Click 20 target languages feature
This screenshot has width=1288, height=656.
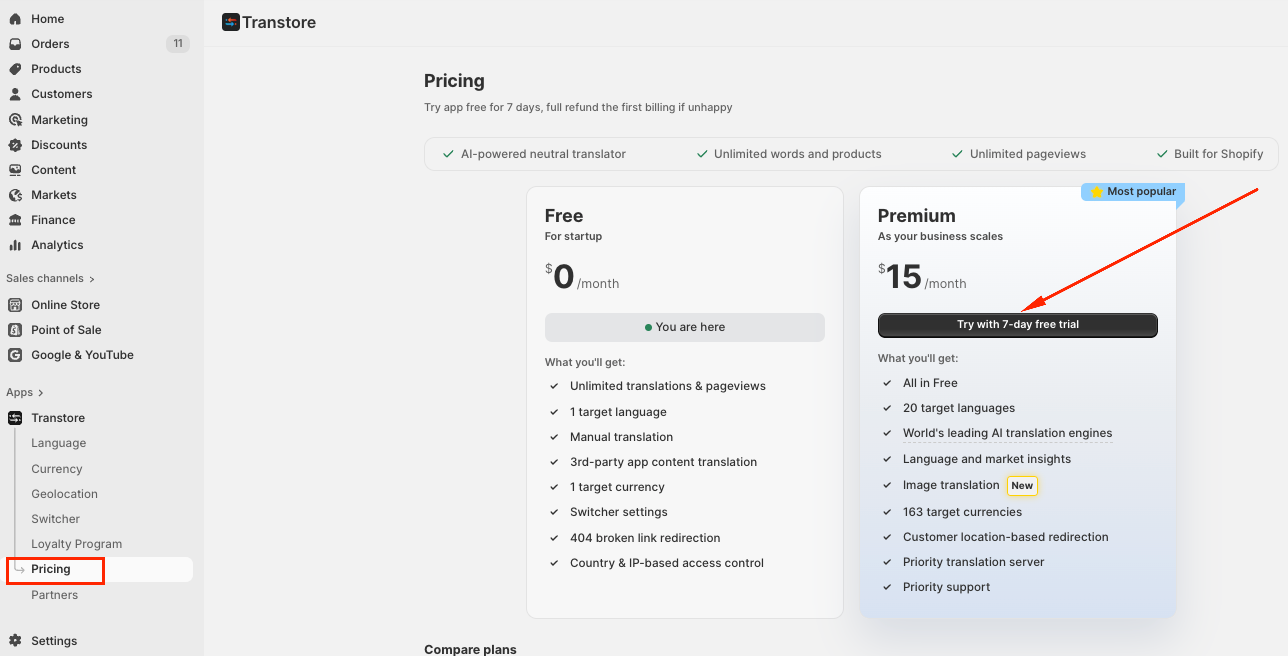point(959,408)
